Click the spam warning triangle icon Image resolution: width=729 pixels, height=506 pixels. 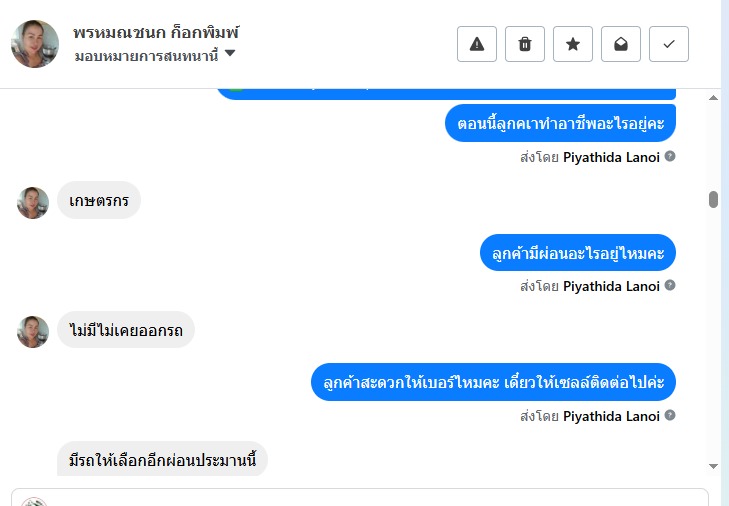tap(477, 44)
